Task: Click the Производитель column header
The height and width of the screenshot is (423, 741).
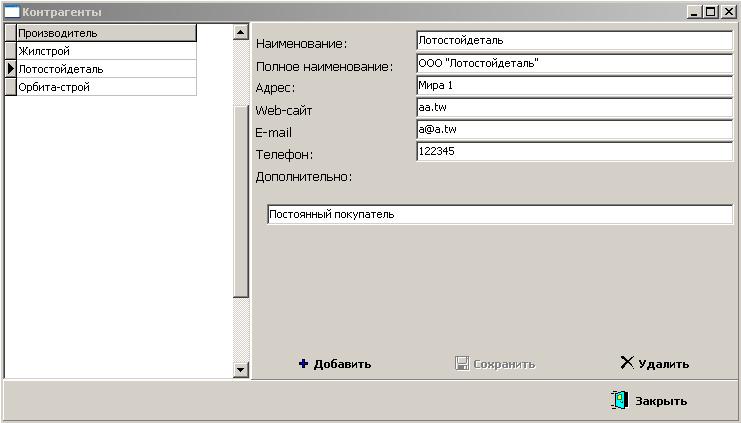Action: click(x=106, y=33)
